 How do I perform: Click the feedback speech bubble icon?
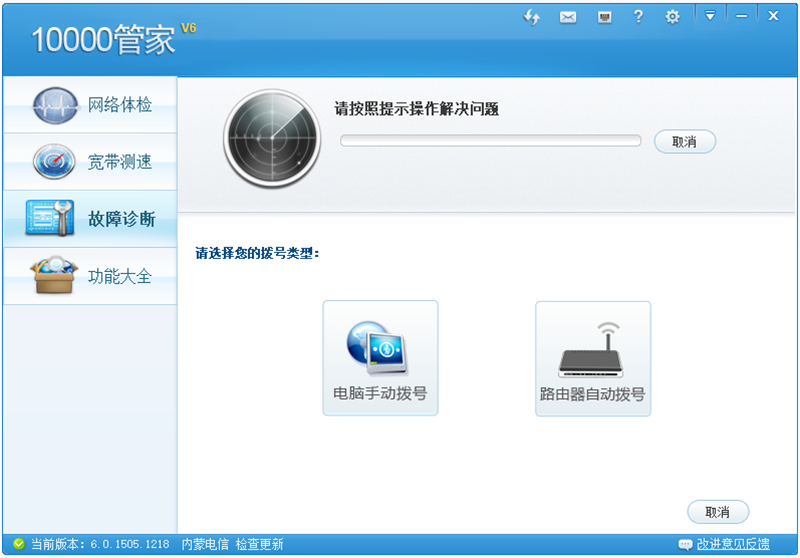tap(685, 545)
